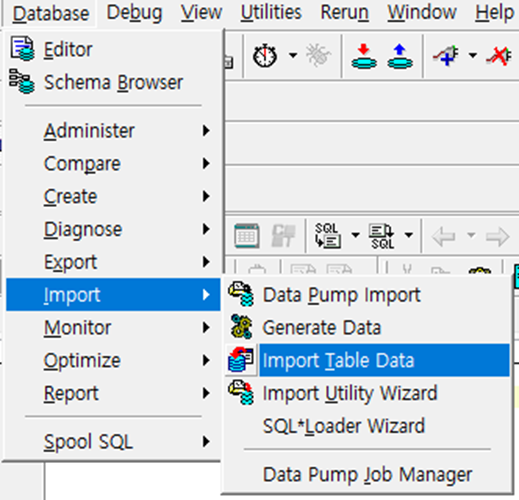Choose Editor from the Database menu
519x500 pixels.
coord(113,50)
